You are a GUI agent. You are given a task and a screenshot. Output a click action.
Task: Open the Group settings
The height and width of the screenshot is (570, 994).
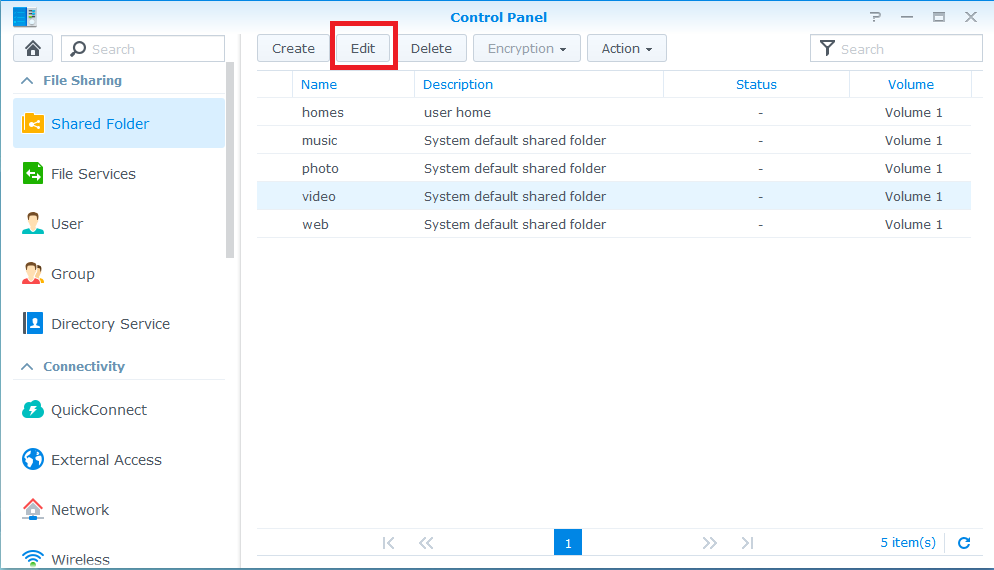(73, 274)
